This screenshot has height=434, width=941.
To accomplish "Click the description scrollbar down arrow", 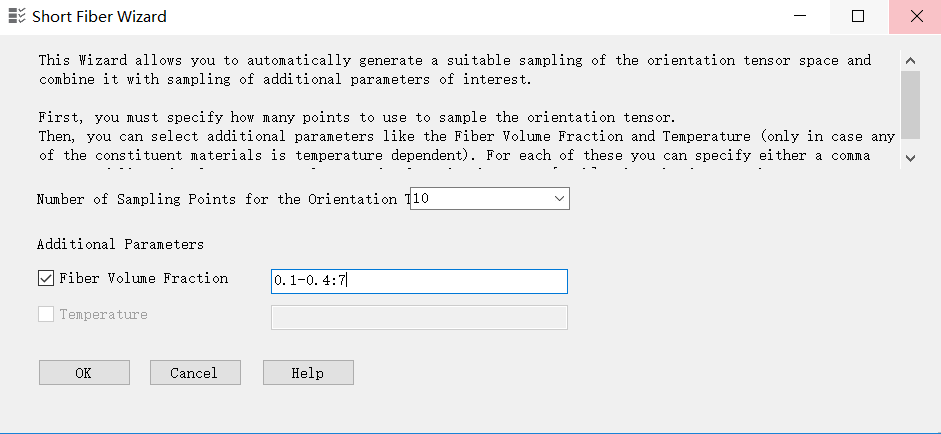I will point(909,157).
